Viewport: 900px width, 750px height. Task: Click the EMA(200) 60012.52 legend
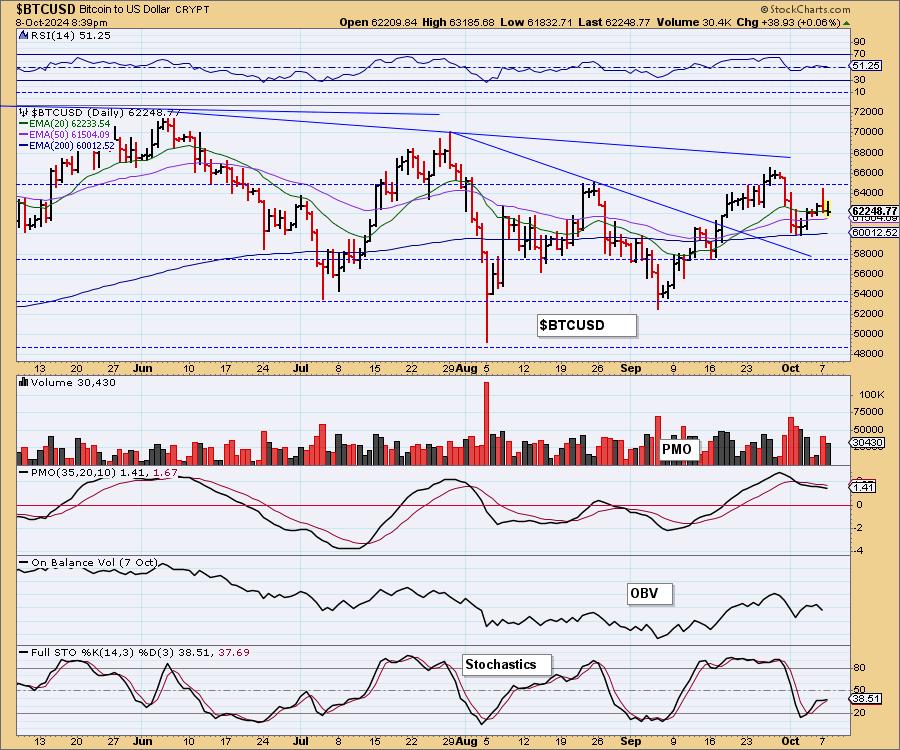(x=67, y=145)
